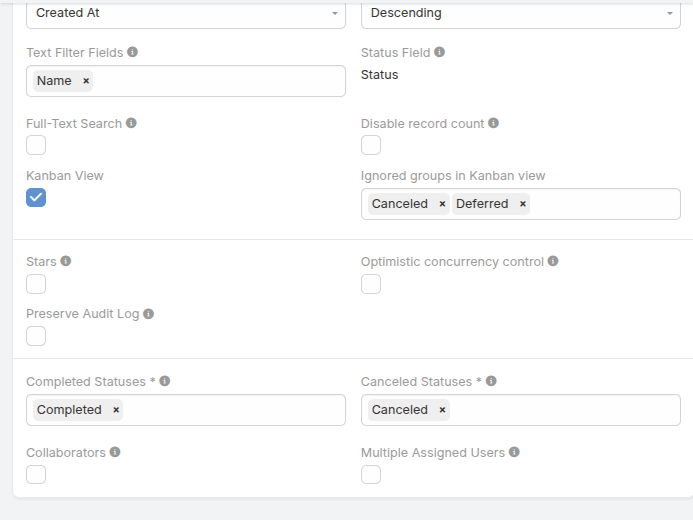Screen dimensions: 693x520
Task: Remove the Name tag from Text Filter Fields
Action: pyautogui.click(x=86, y=81)
